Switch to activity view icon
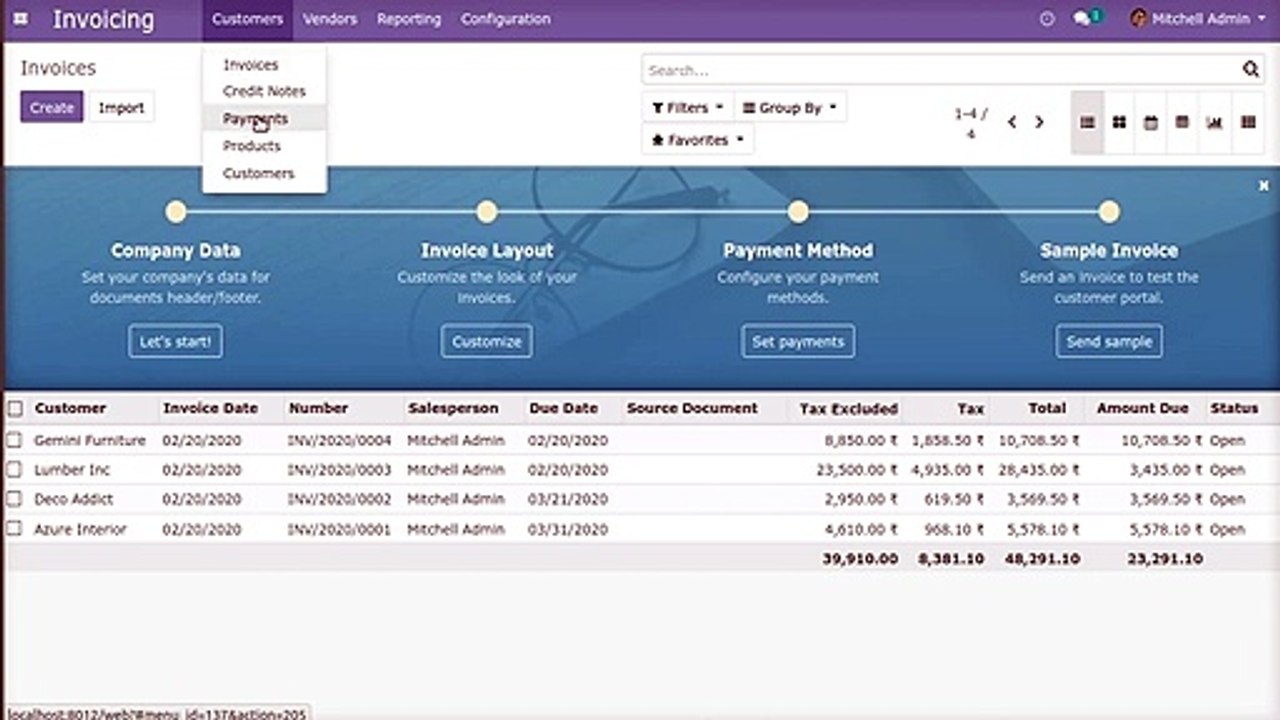The image size is (1280, 720). [x=1248, y=122]
